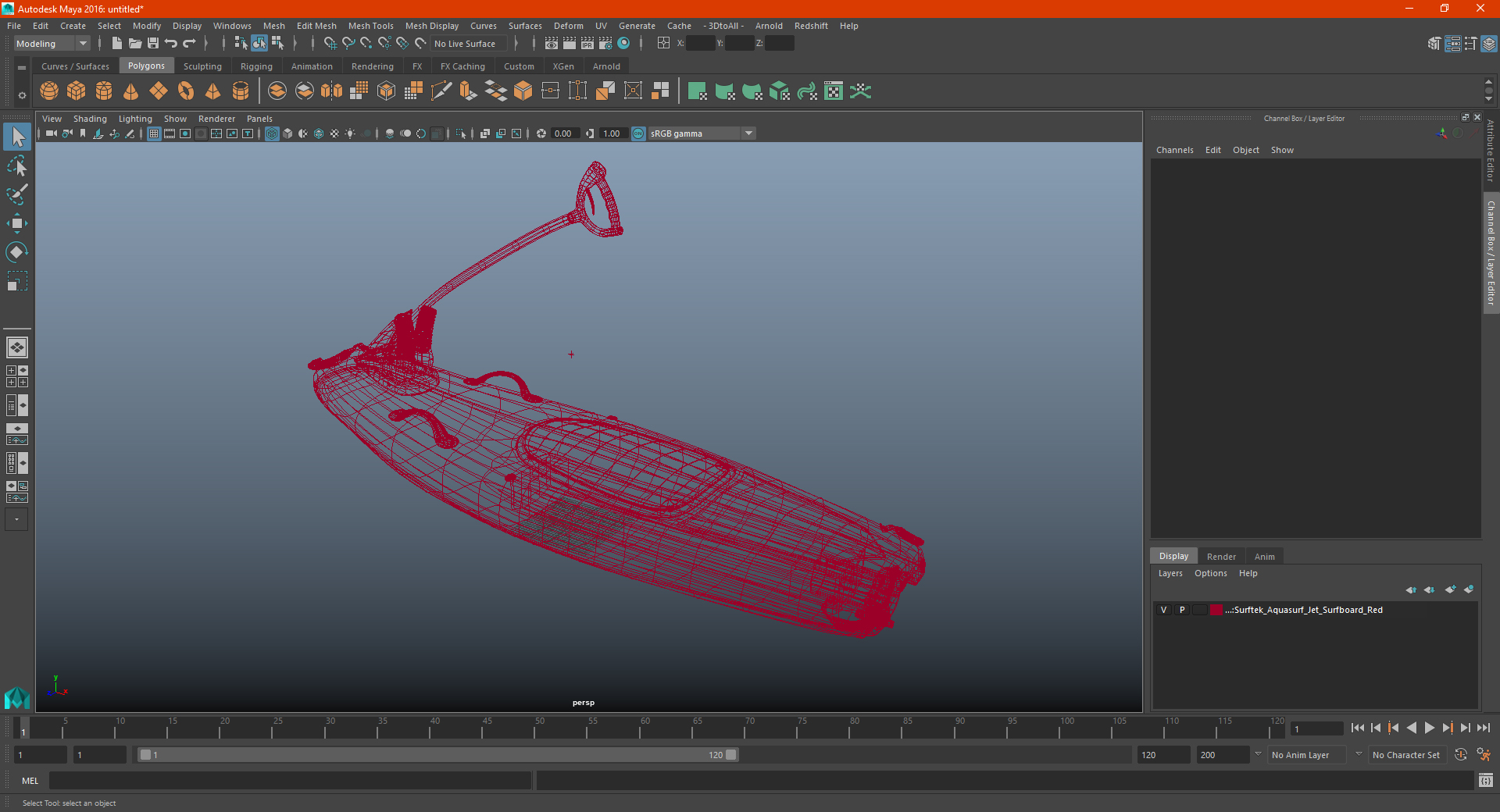
Task: Open the Channels menu in the Channel Box
Action: pyautogui.click(x=1174, y=150)
